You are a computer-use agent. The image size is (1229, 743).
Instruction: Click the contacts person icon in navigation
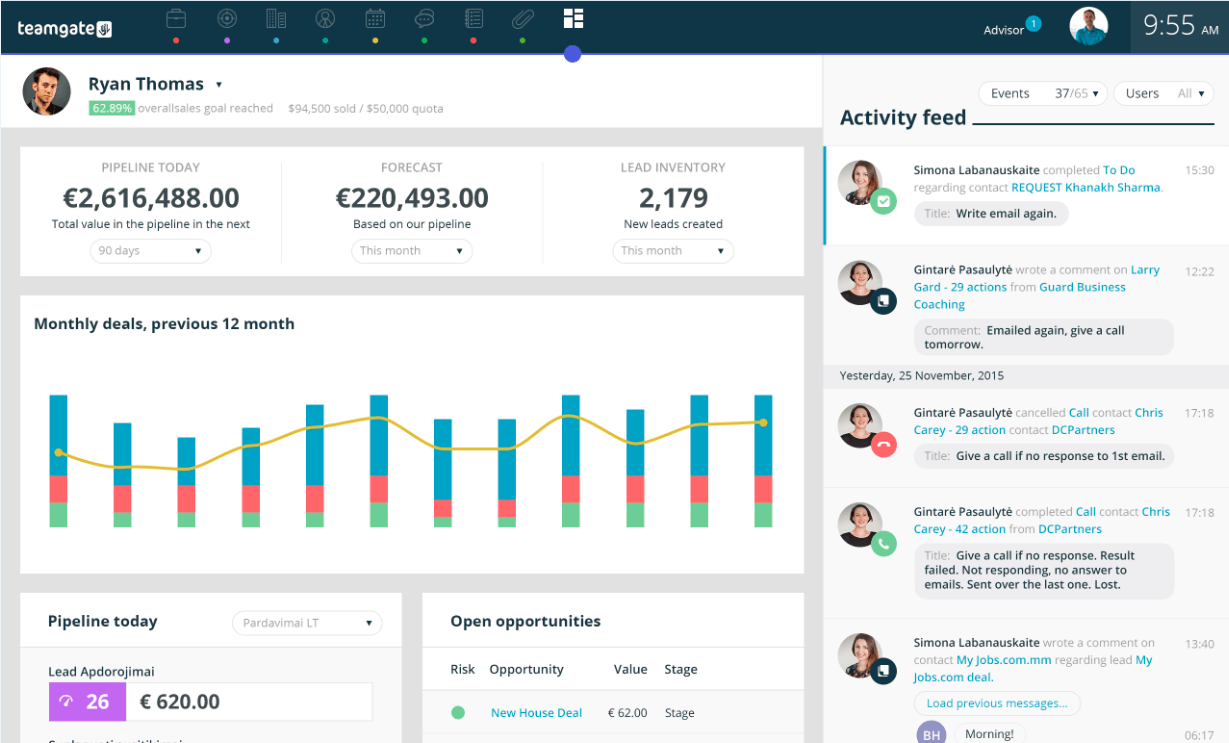(325, 18)
